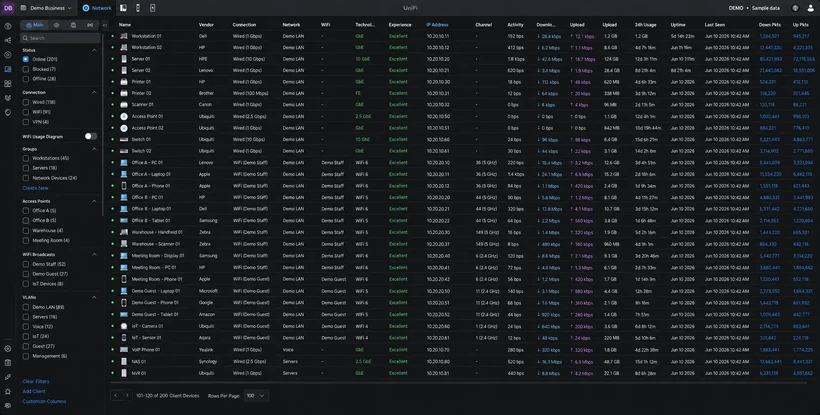Click the Access Point 01 device icon
The height and width of the screenshot is (415, 820).
point(124,116)
